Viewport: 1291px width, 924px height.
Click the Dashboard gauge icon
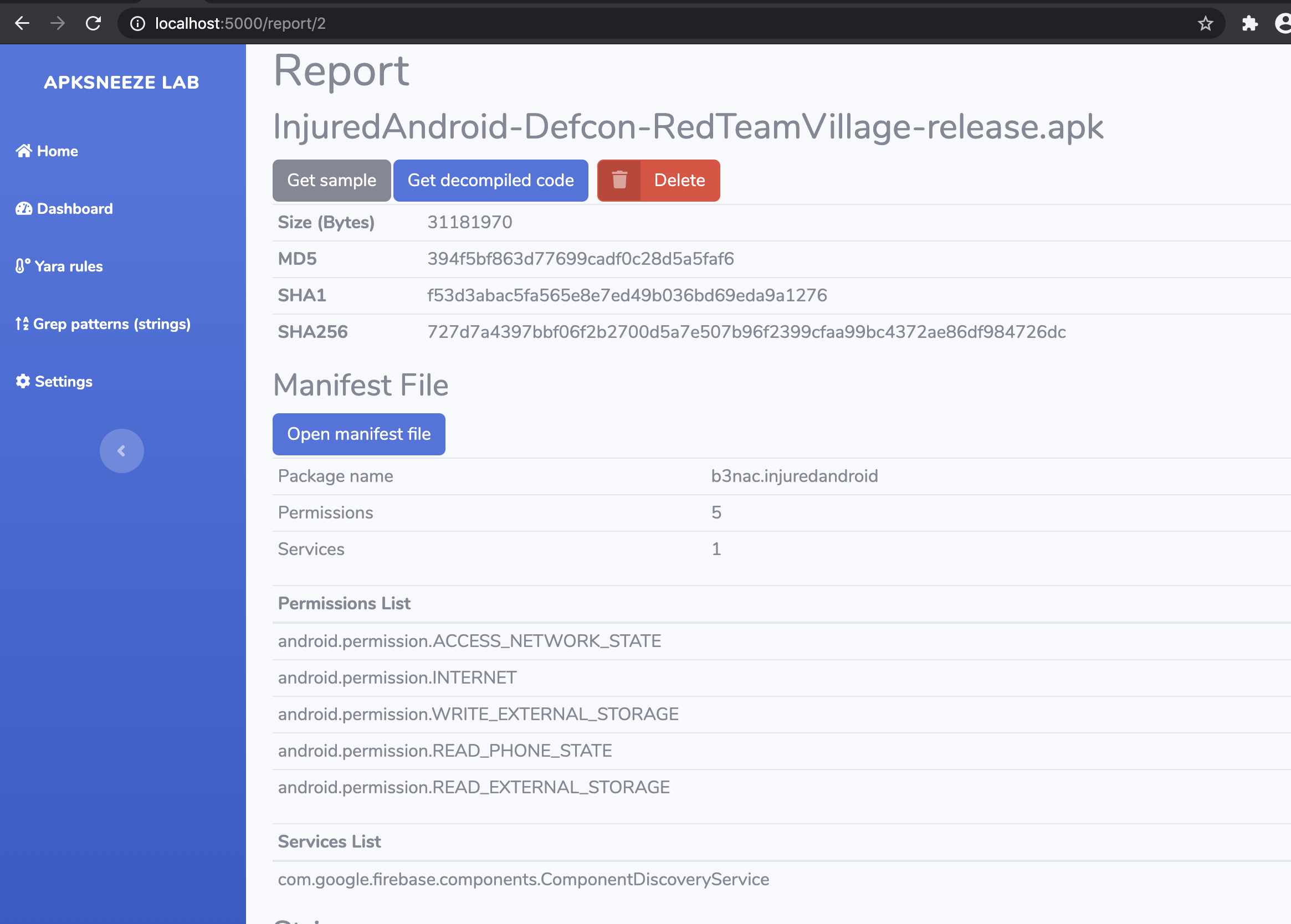(23, 209)
